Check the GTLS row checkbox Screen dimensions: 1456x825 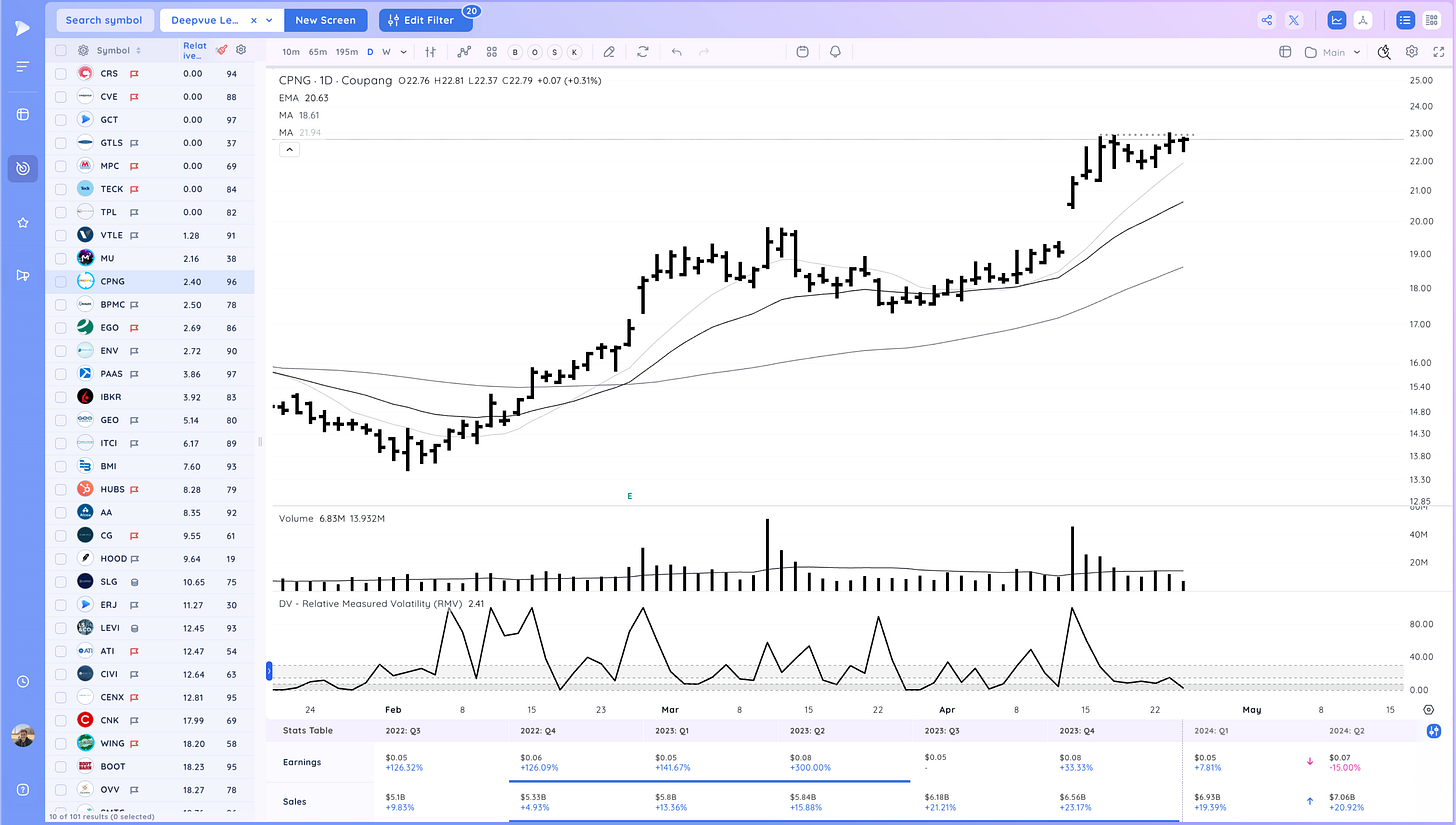61,143
